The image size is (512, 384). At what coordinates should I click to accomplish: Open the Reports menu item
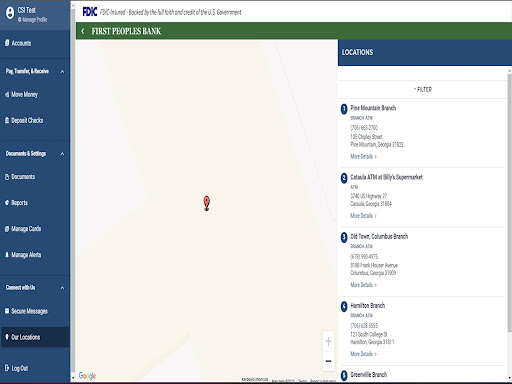coord(35,203)
